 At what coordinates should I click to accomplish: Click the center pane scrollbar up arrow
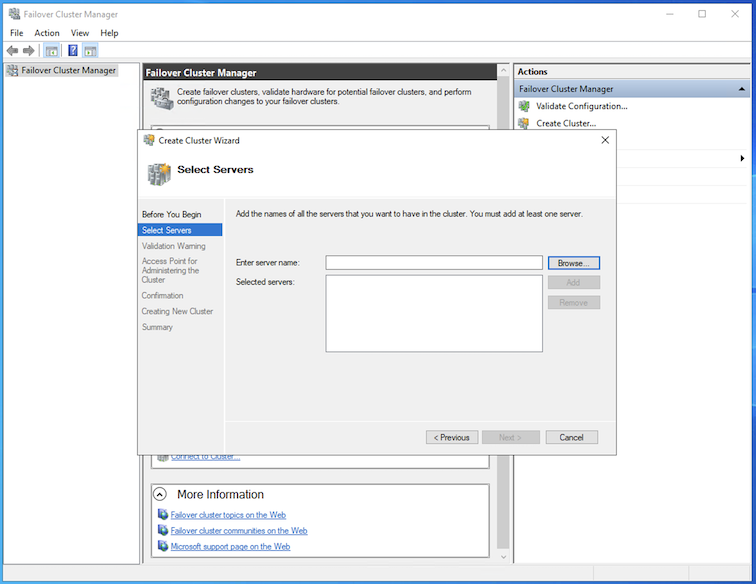pos(503,70)
